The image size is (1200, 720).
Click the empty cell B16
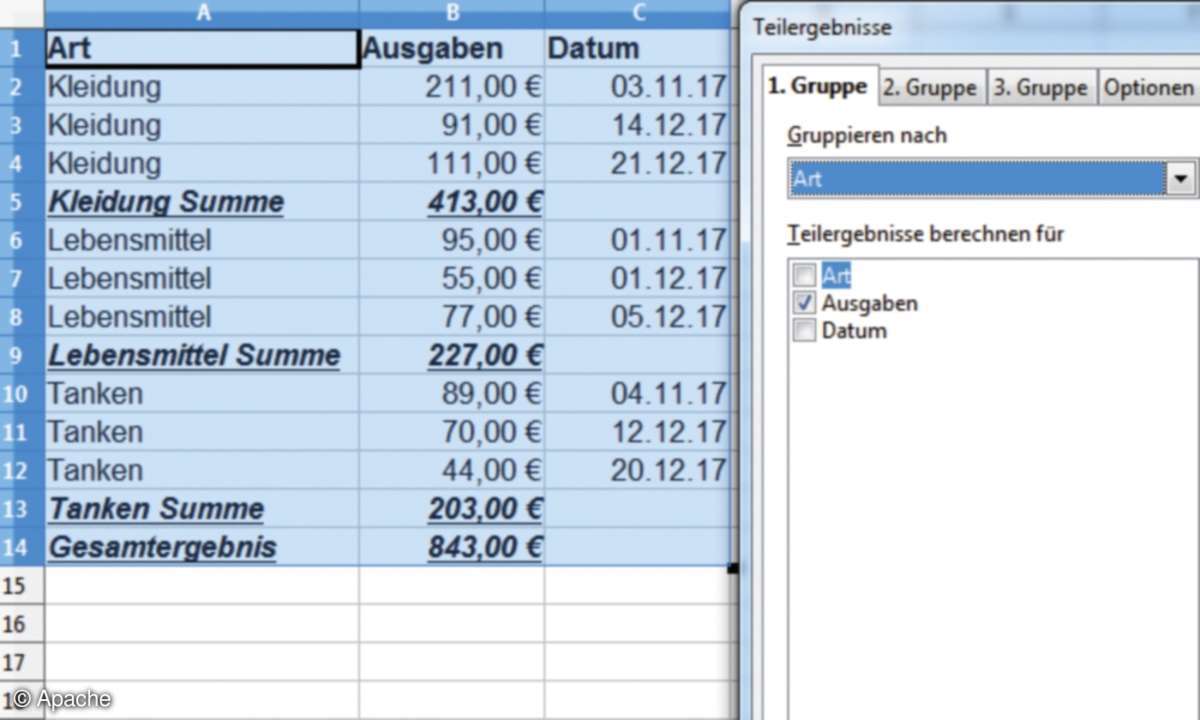452,624
